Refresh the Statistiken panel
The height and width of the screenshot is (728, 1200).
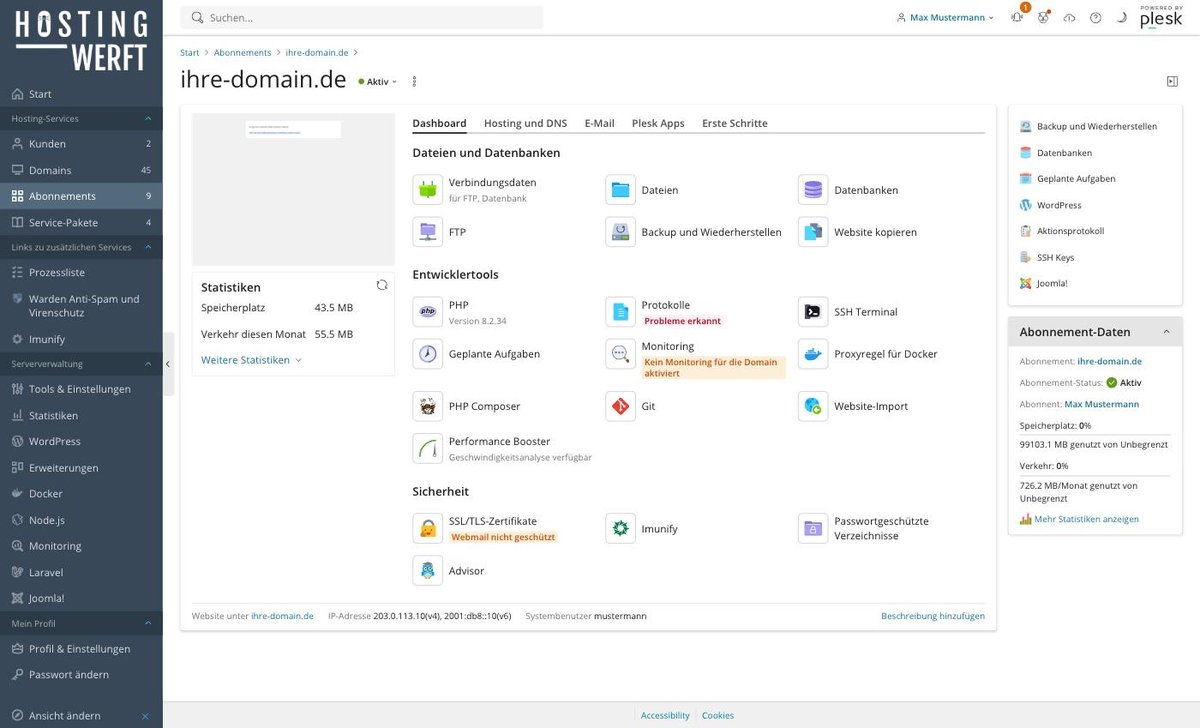point(382,285)
